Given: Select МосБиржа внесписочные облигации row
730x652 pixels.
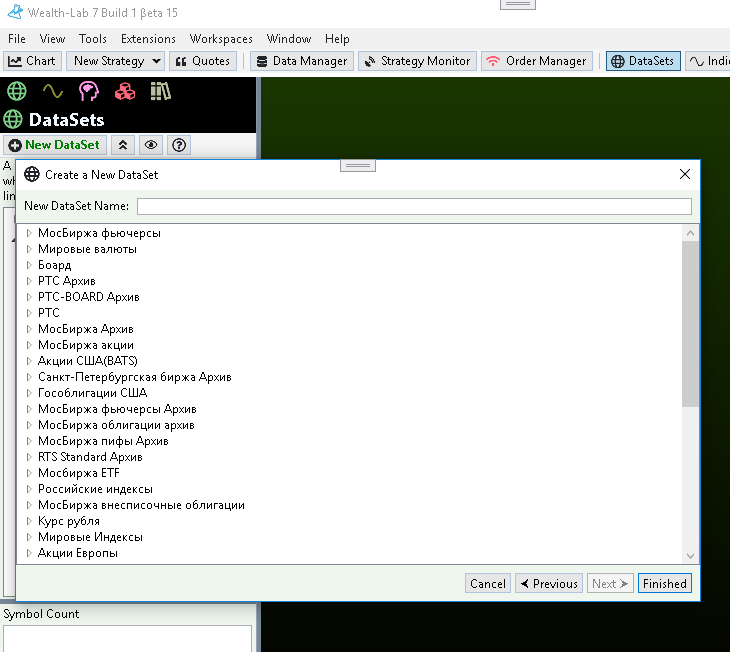Looking at the screenshot, I should coord(141,505).
